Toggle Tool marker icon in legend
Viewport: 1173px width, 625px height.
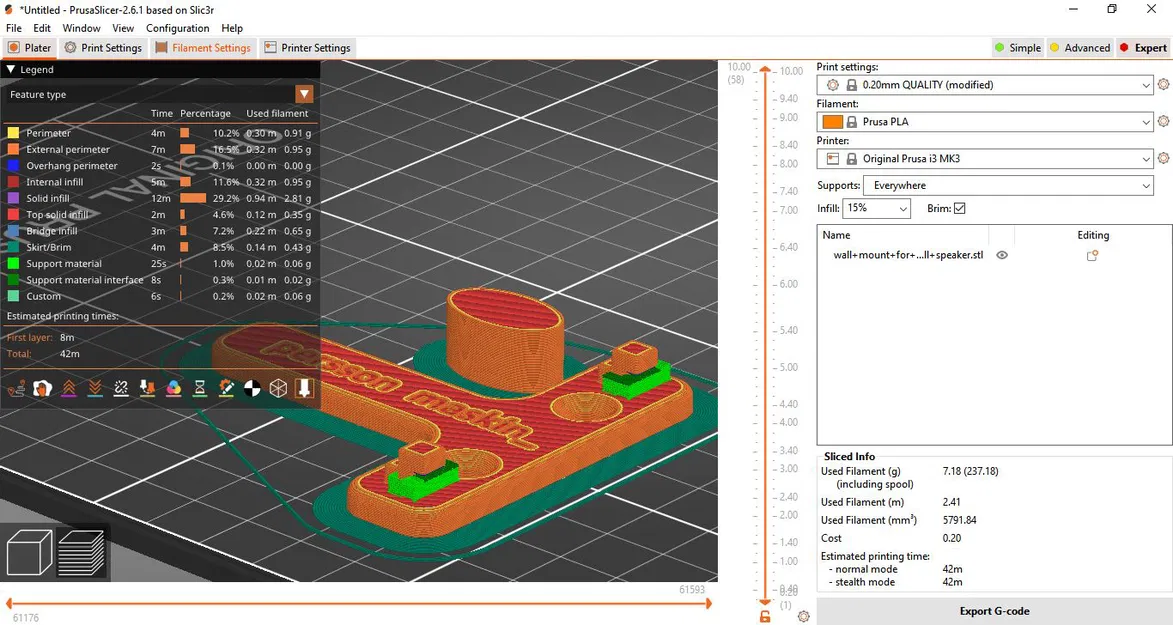(x=304, y=388)
